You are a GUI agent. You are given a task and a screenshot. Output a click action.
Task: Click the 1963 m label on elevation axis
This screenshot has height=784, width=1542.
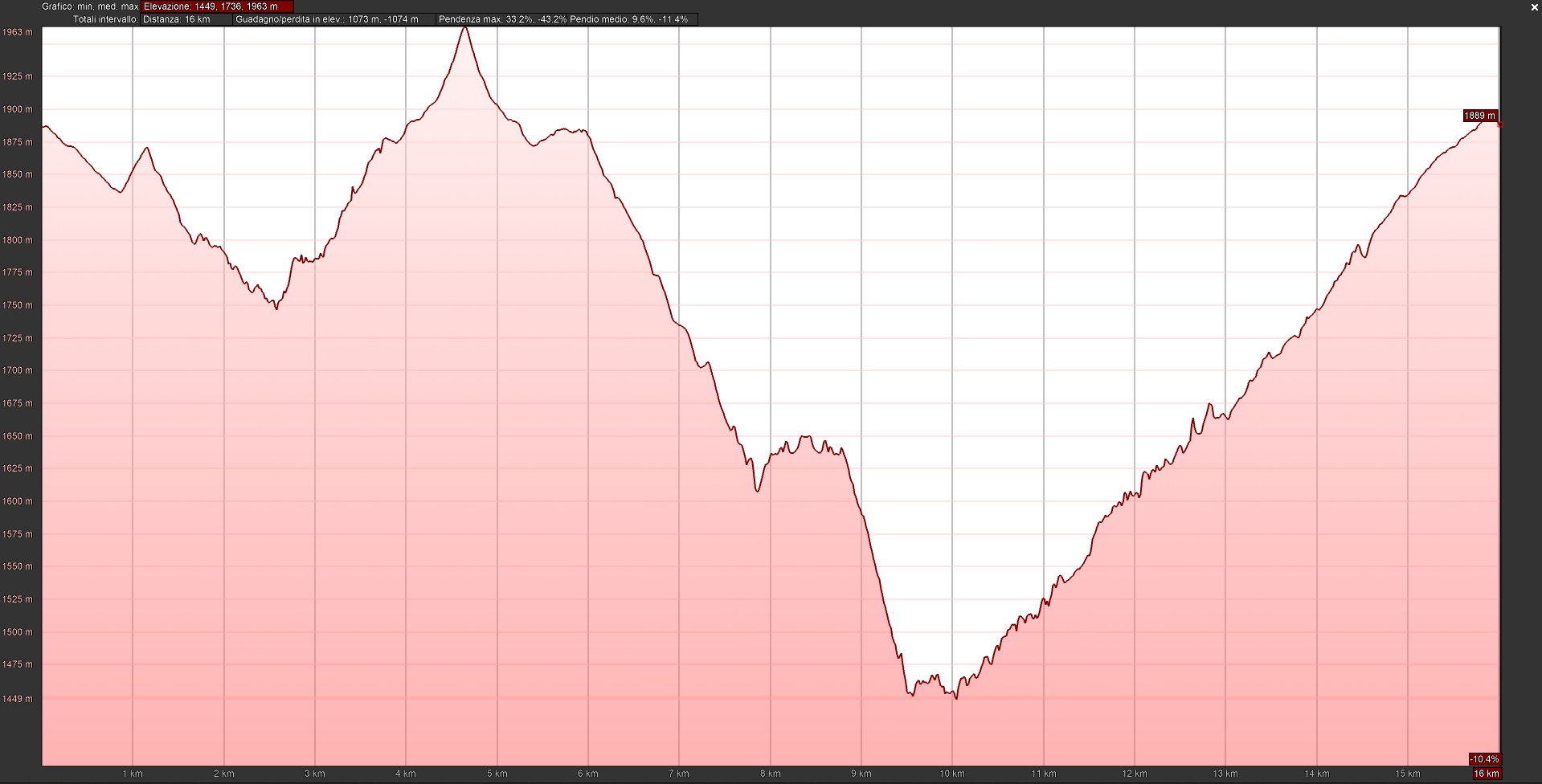click(x=18, y=33)
